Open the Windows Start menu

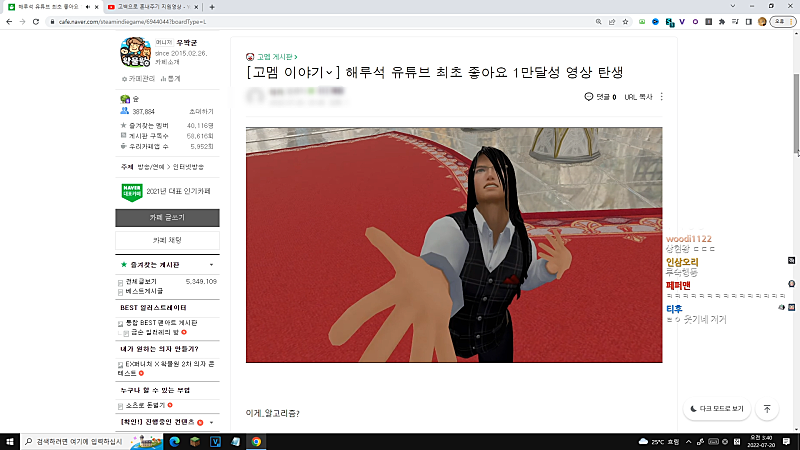(x=10, y=442)
